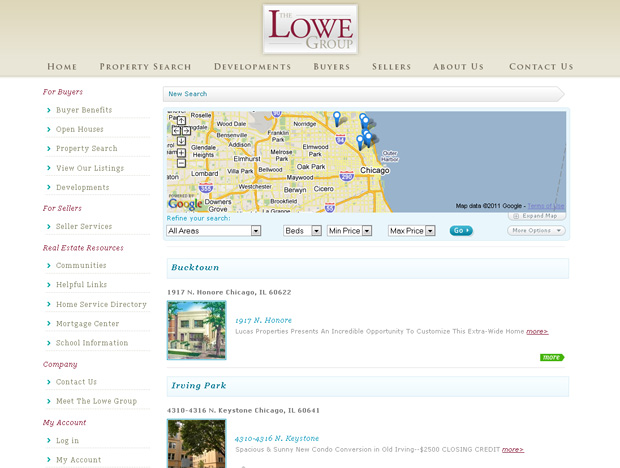
Task: Pan the map up with the up-arrow control
Action: [181, 121]
